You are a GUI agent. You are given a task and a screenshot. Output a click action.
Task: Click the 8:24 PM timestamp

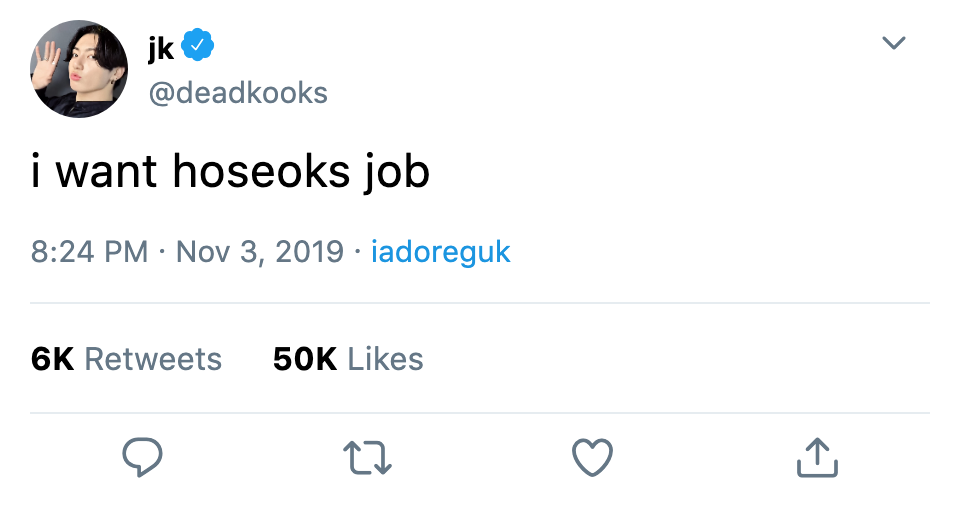(x=89, y=252)
